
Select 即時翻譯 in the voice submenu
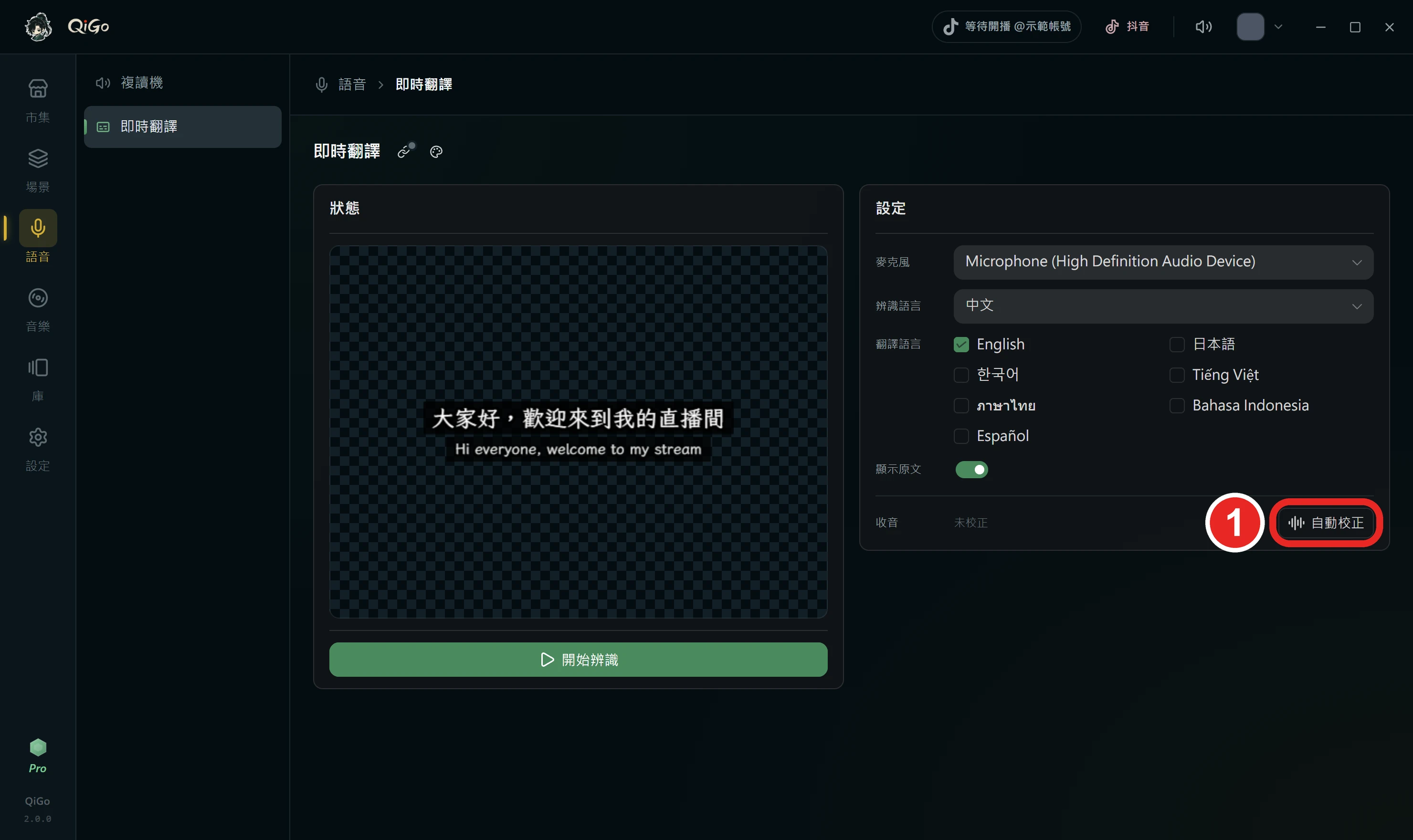(182, 127)
